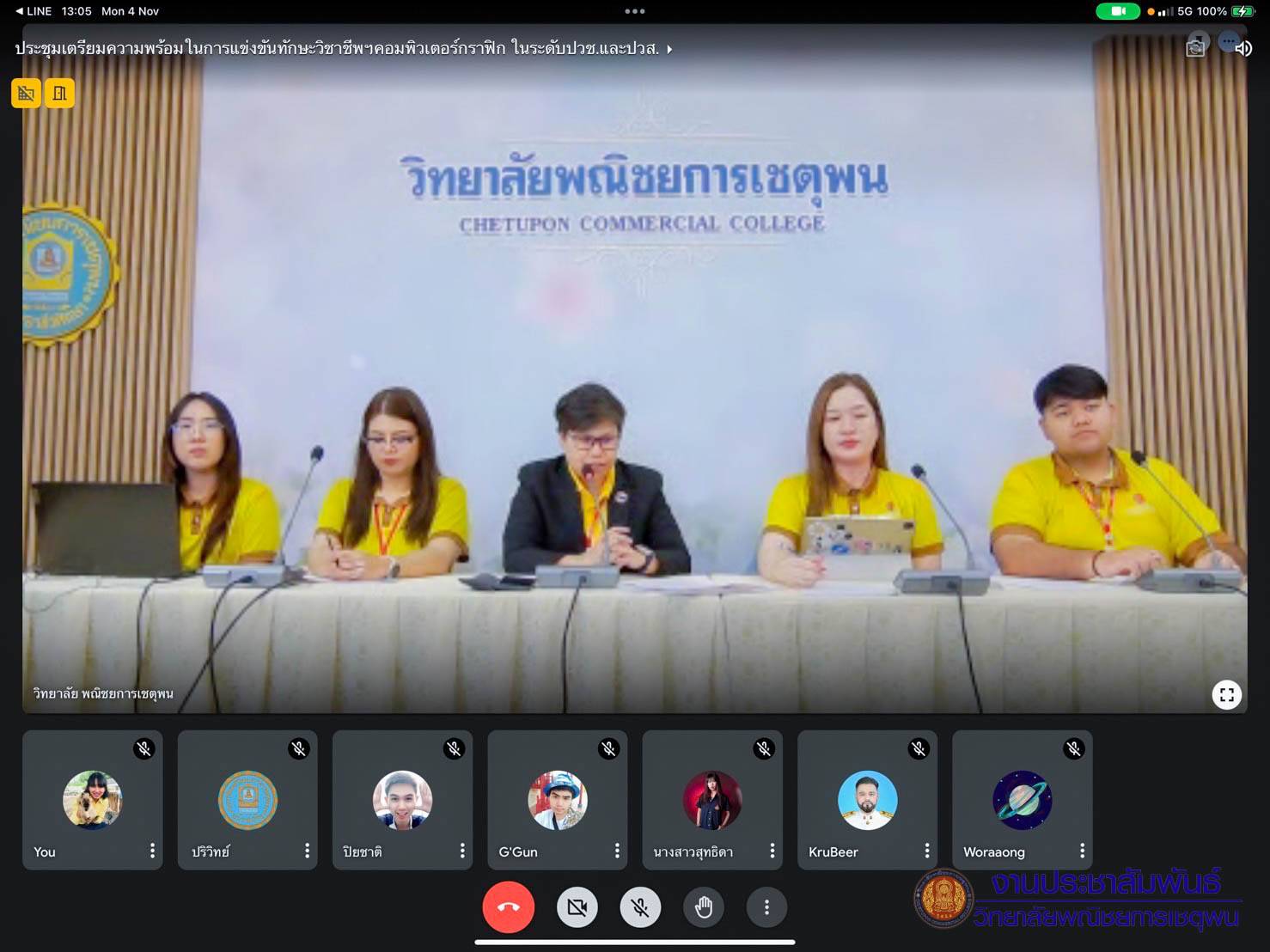The width and height of the screenshot is (1270, 952).
Task: Select your own avatar in You tile
Action: click(93, 800)
